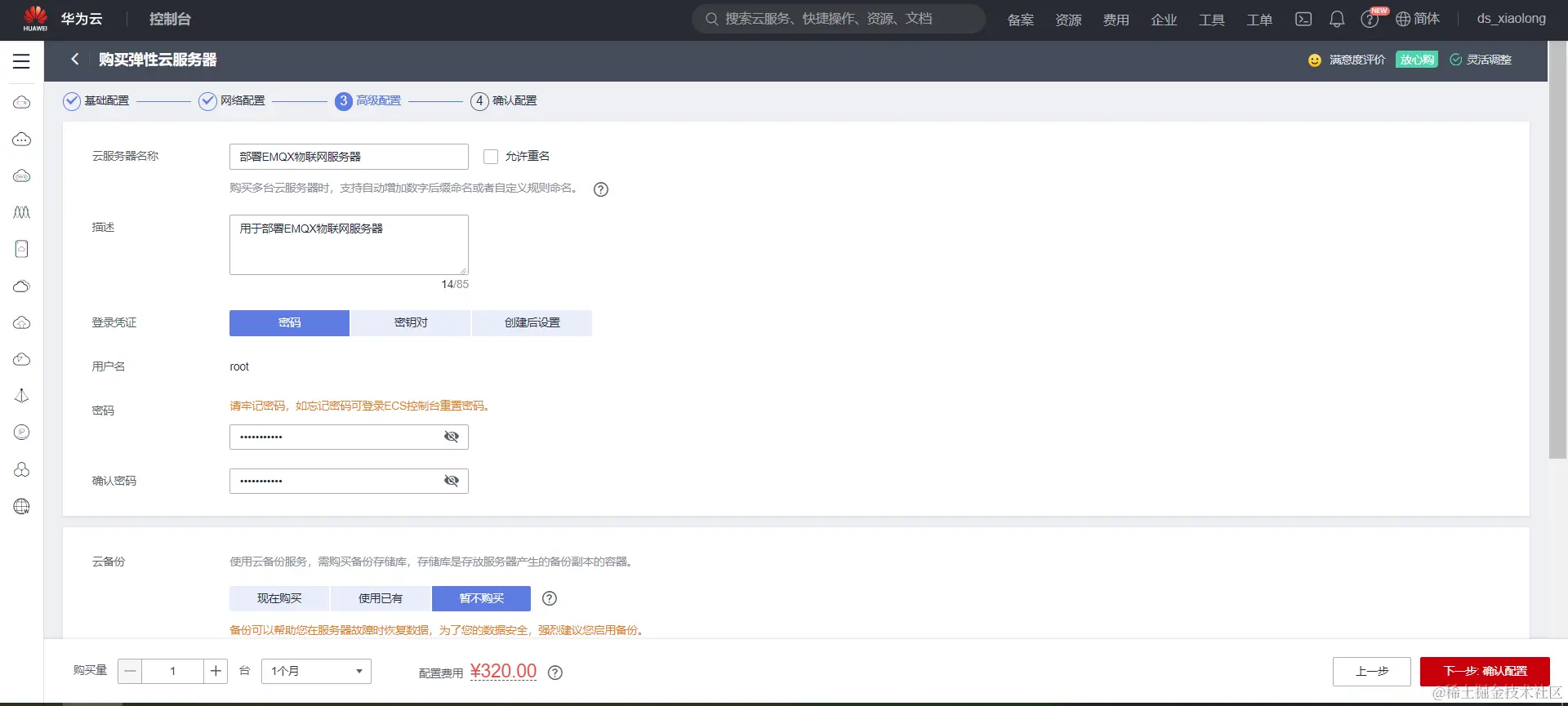Enable the 允许重名 checkbox
Viewport: 1568px width, 706px height.
491,156
